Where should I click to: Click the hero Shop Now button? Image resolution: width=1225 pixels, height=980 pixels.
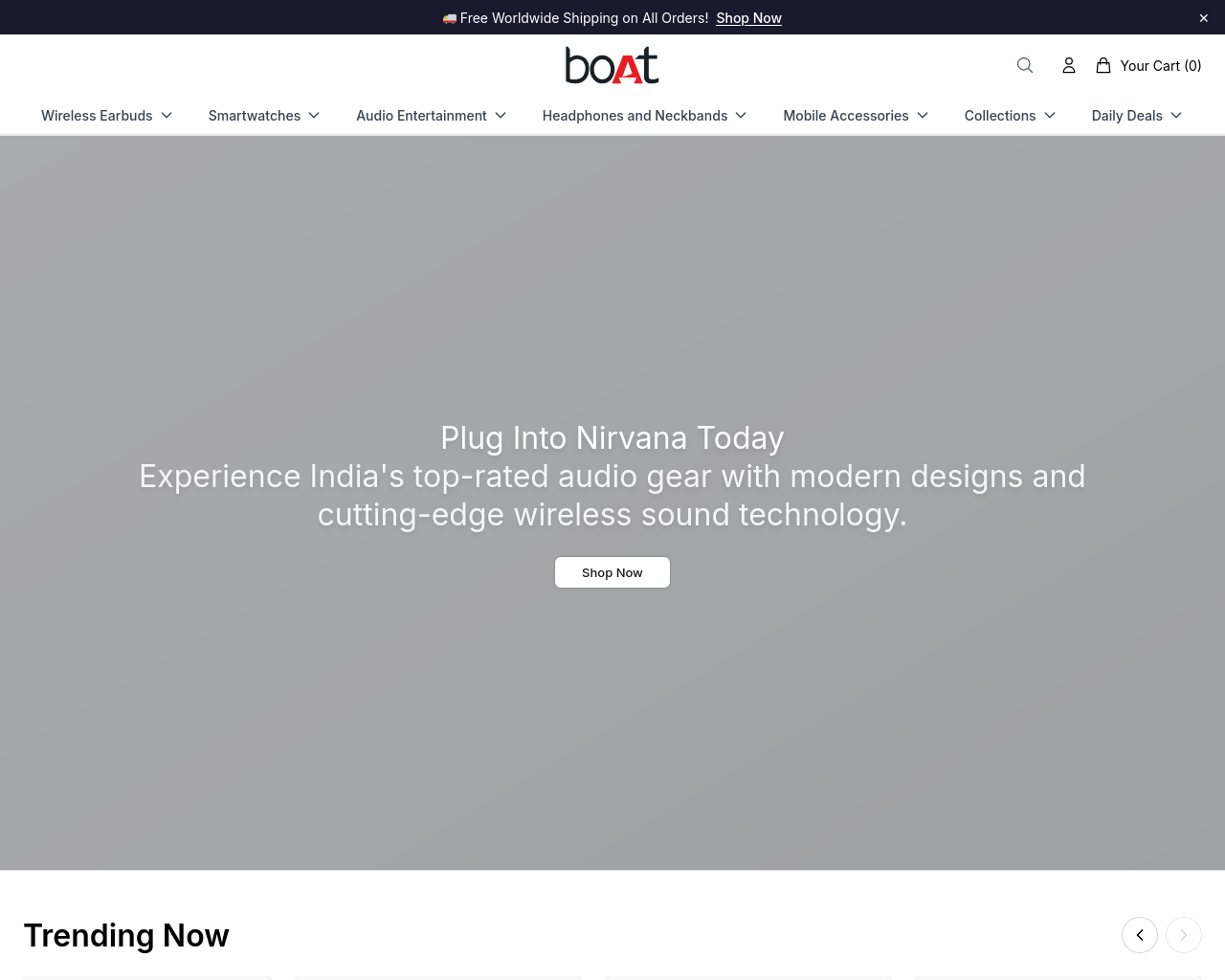coord(612,572)
